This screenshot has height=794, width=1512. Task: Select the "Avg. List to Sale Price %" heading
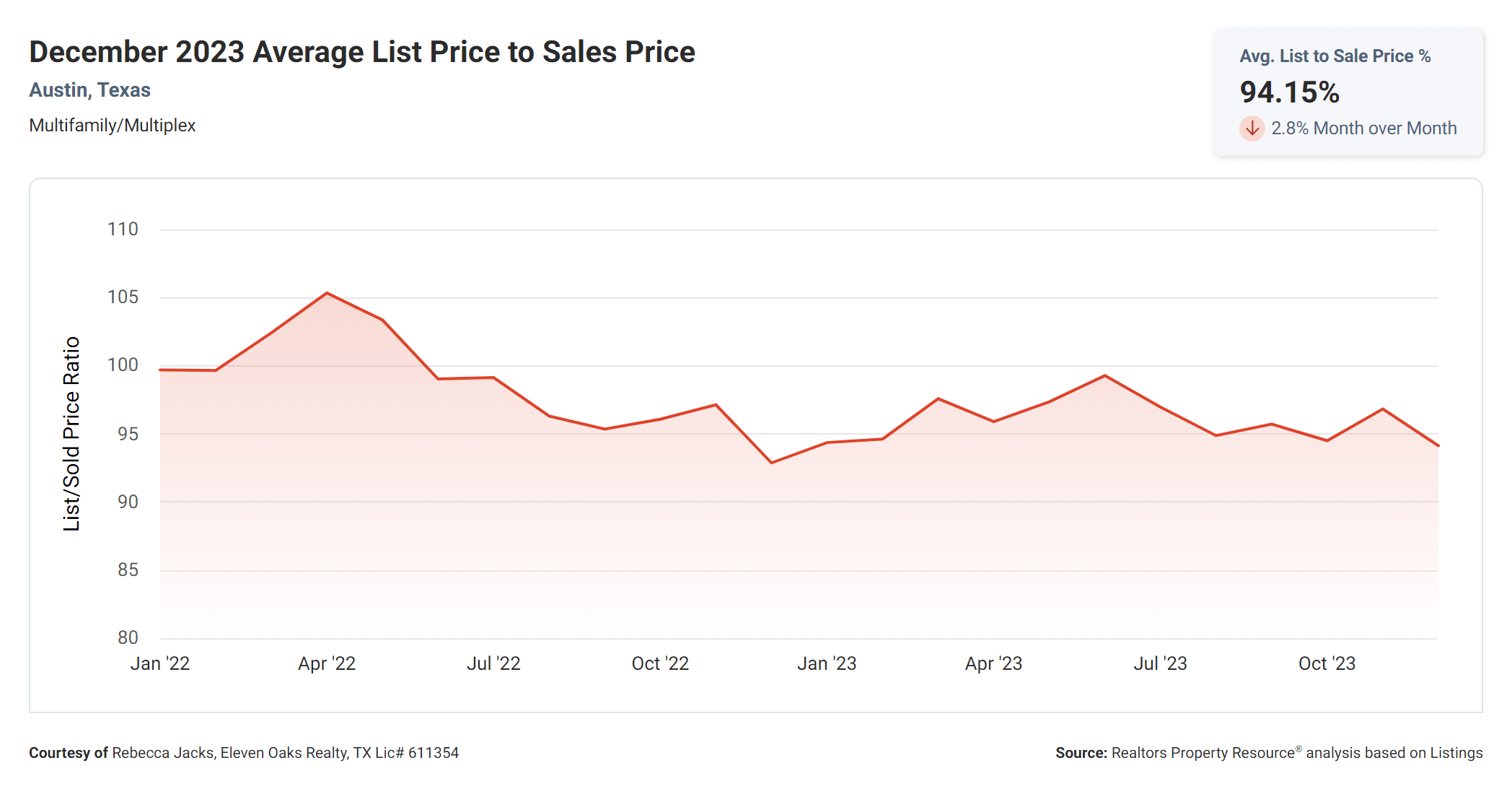(1335, 56)
